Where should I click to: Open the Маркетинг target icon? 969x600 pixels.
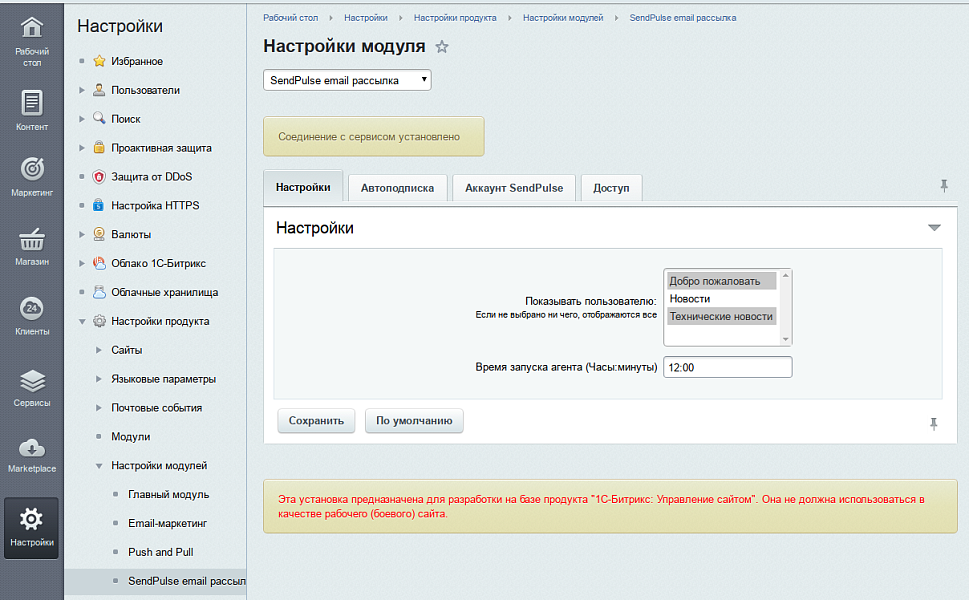[32, 168]
